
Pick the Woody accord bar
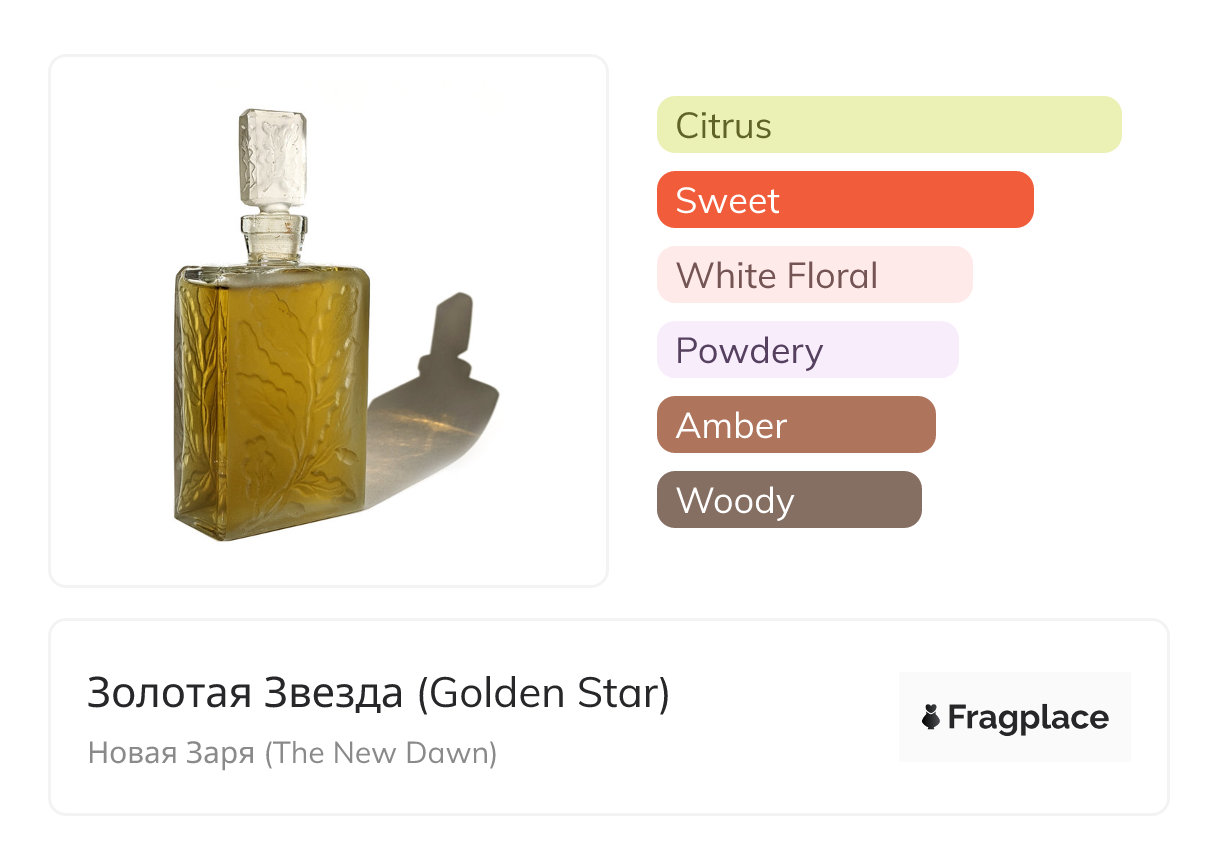click(788, 500)
